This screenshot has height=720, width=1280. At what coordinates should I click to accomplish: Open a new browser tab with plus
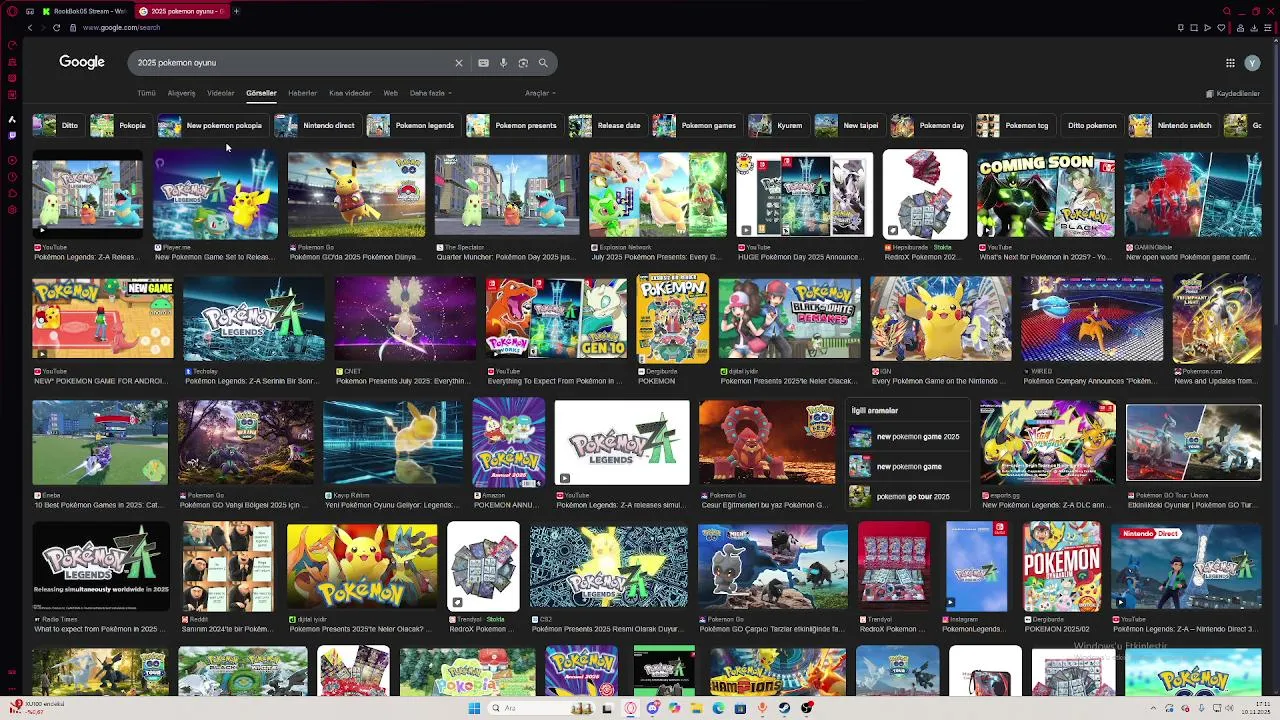pos(237,11)
